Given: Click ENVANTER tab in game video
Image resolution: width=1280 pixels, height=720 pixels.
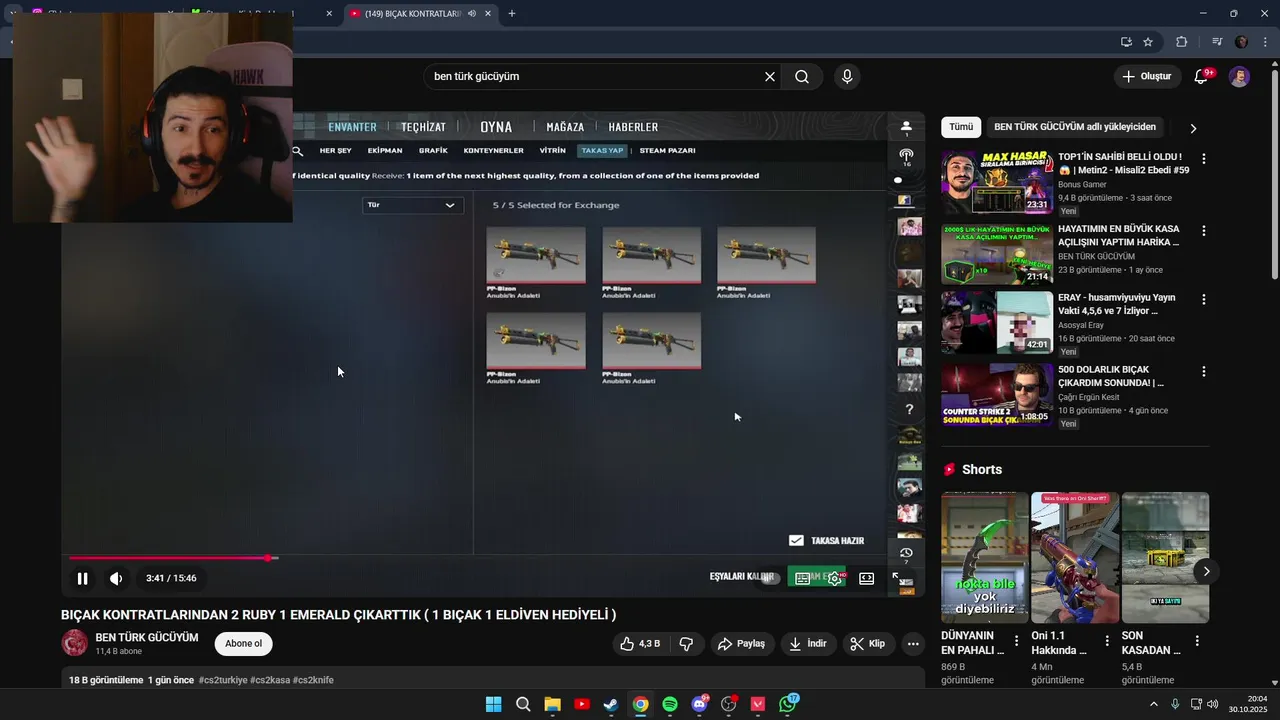Looking at the screenshot, I should (352, 127).
